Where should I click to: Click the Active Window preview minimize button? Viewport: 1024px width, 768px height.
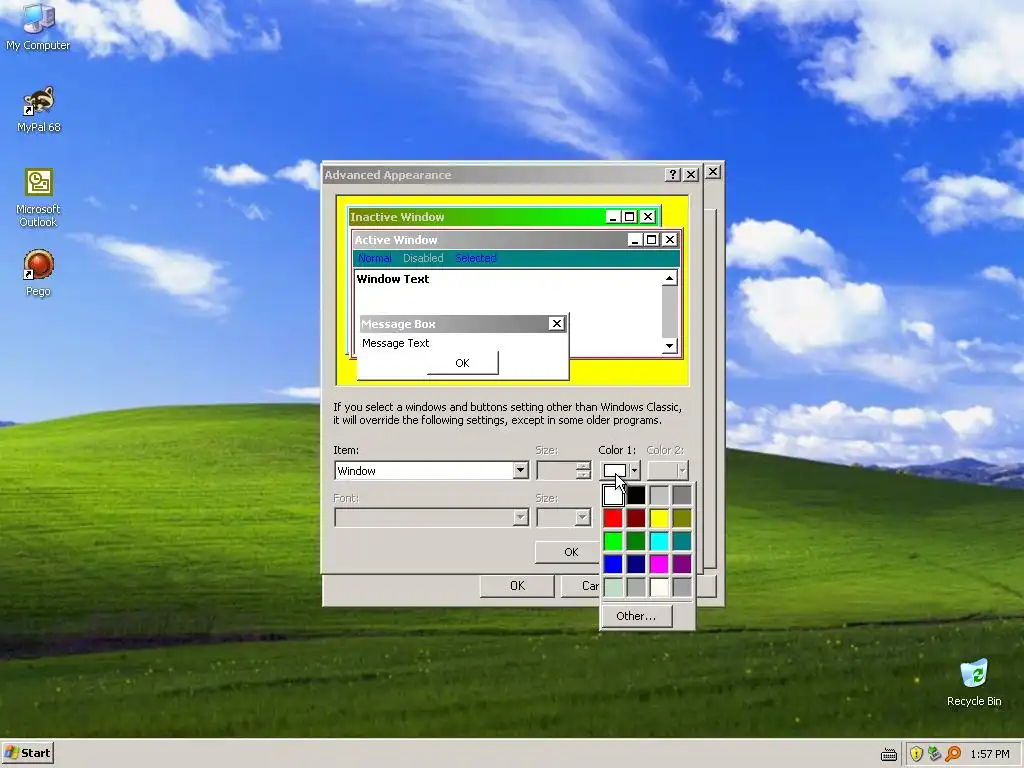pos(635,240)
